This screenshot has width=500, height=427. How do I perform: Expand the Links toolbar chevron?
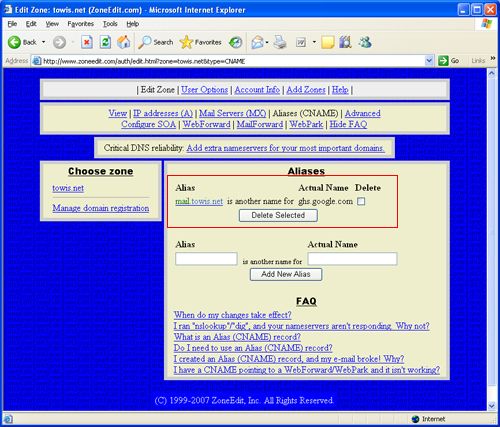point(493,59)
